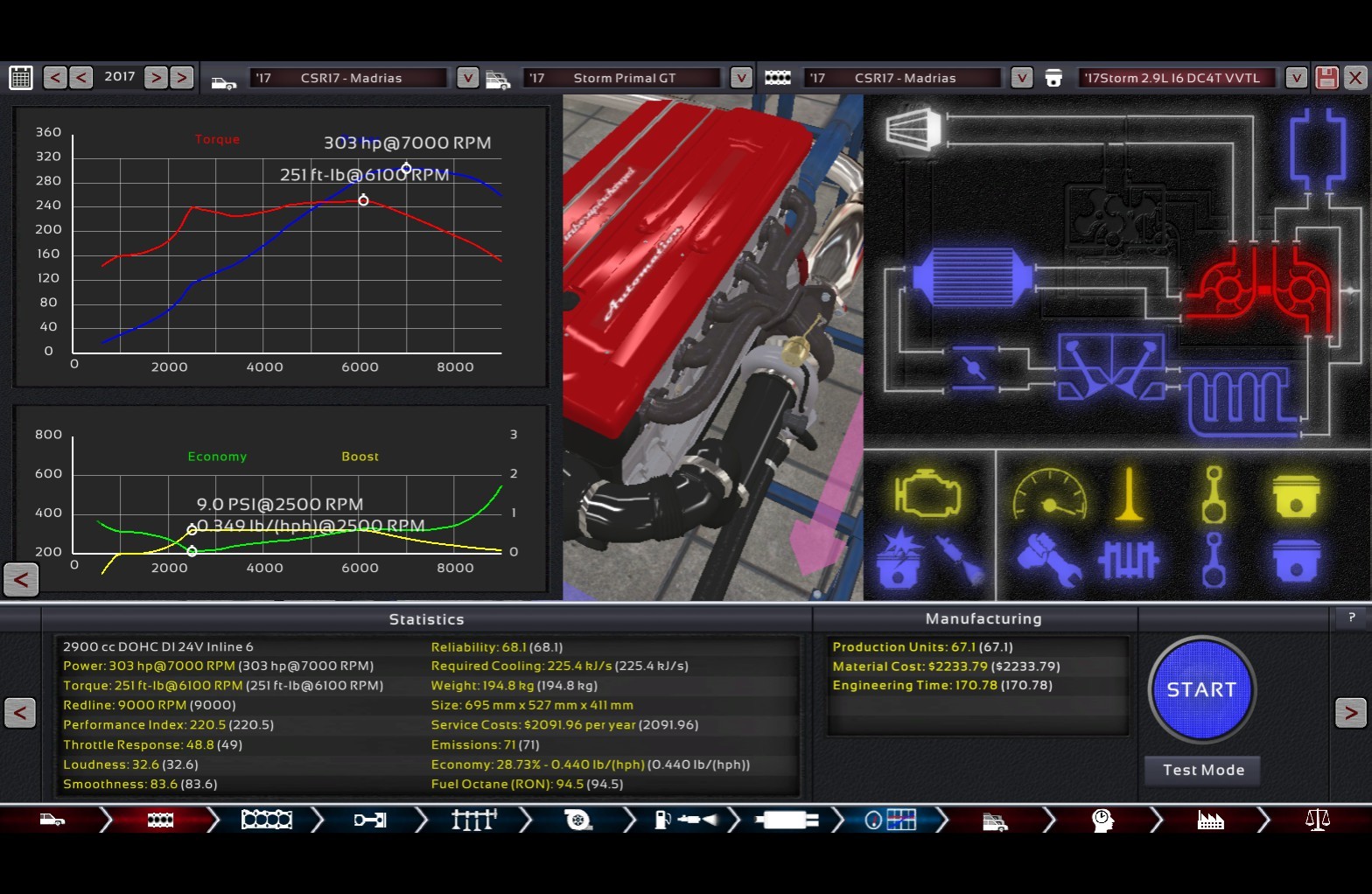
Task: Select the blue intercooler in the diagram
Action: (971, 277)
